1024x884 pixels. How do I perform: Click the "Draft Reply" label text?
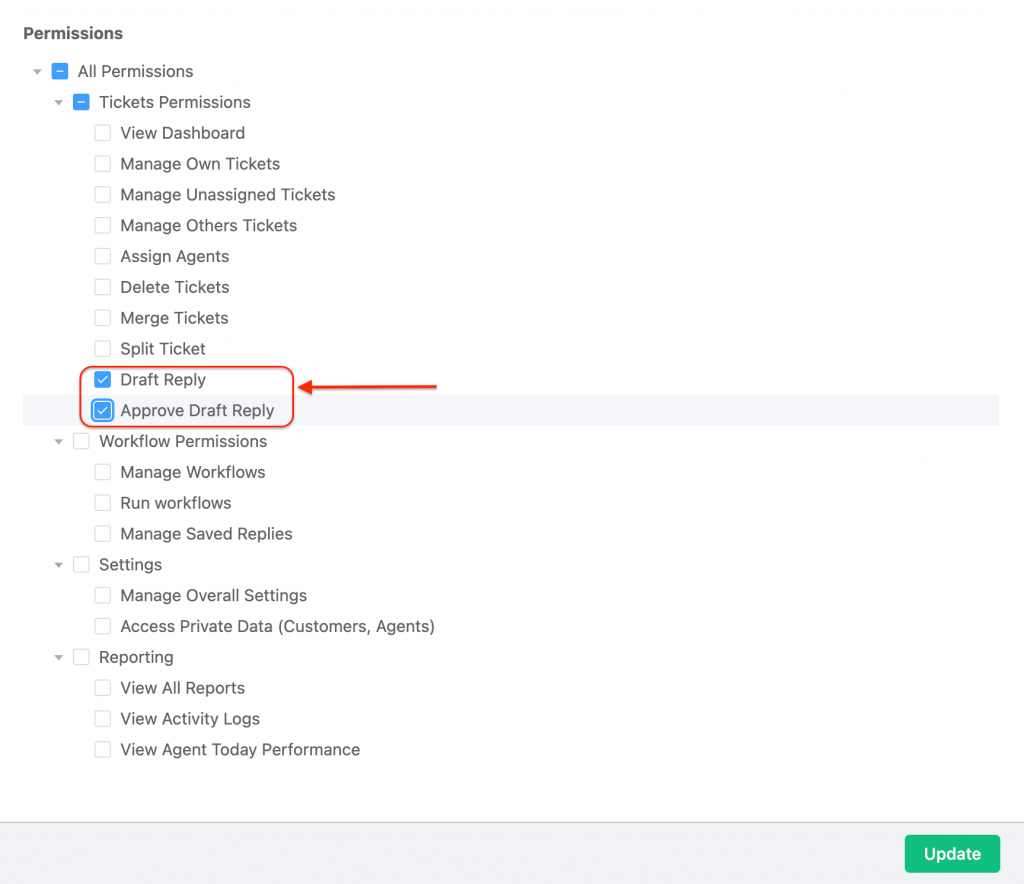[163, 379]
